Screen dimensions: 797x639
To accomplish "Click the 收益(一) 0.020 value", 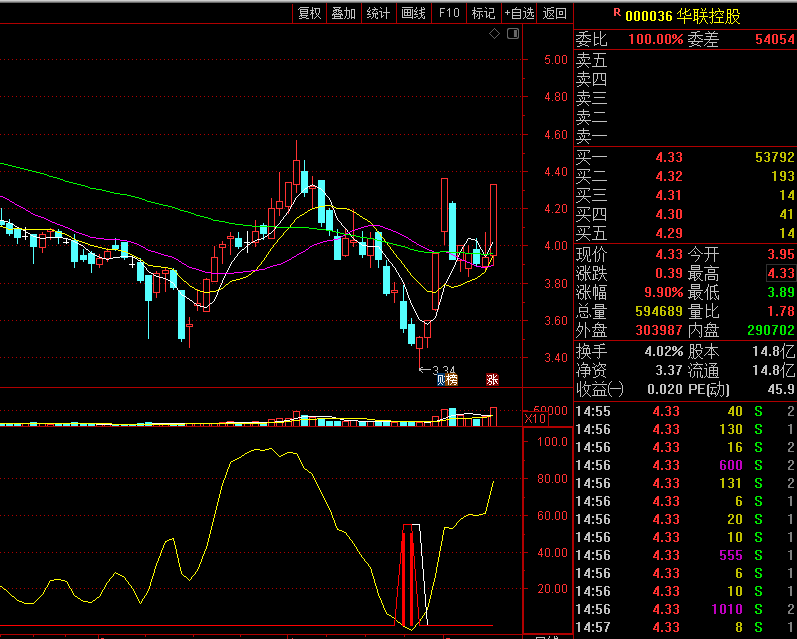I will pos(665,389).
